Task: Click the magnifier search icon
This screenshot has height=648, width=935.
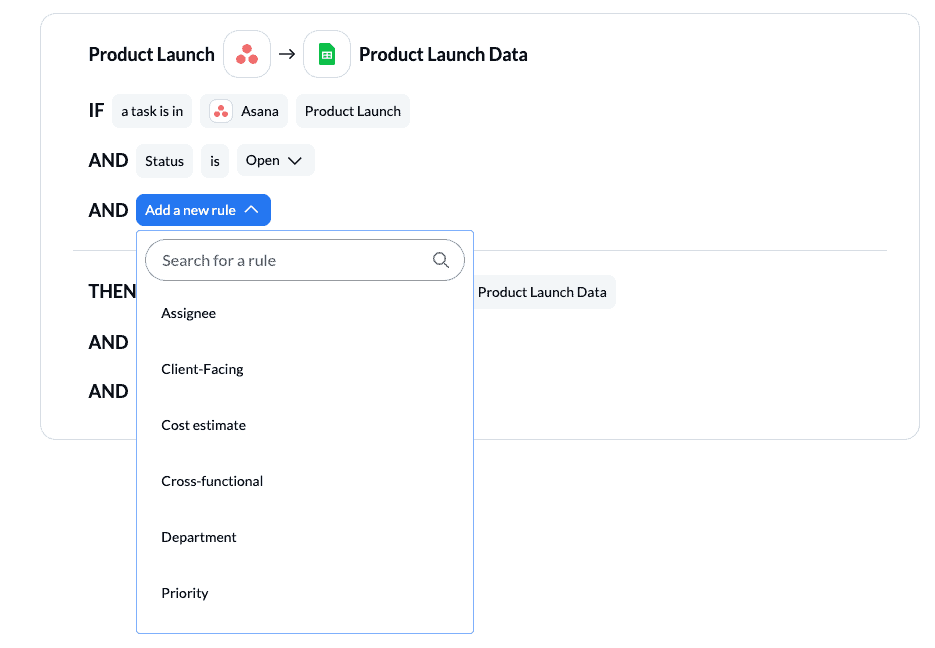Action: 441,260
